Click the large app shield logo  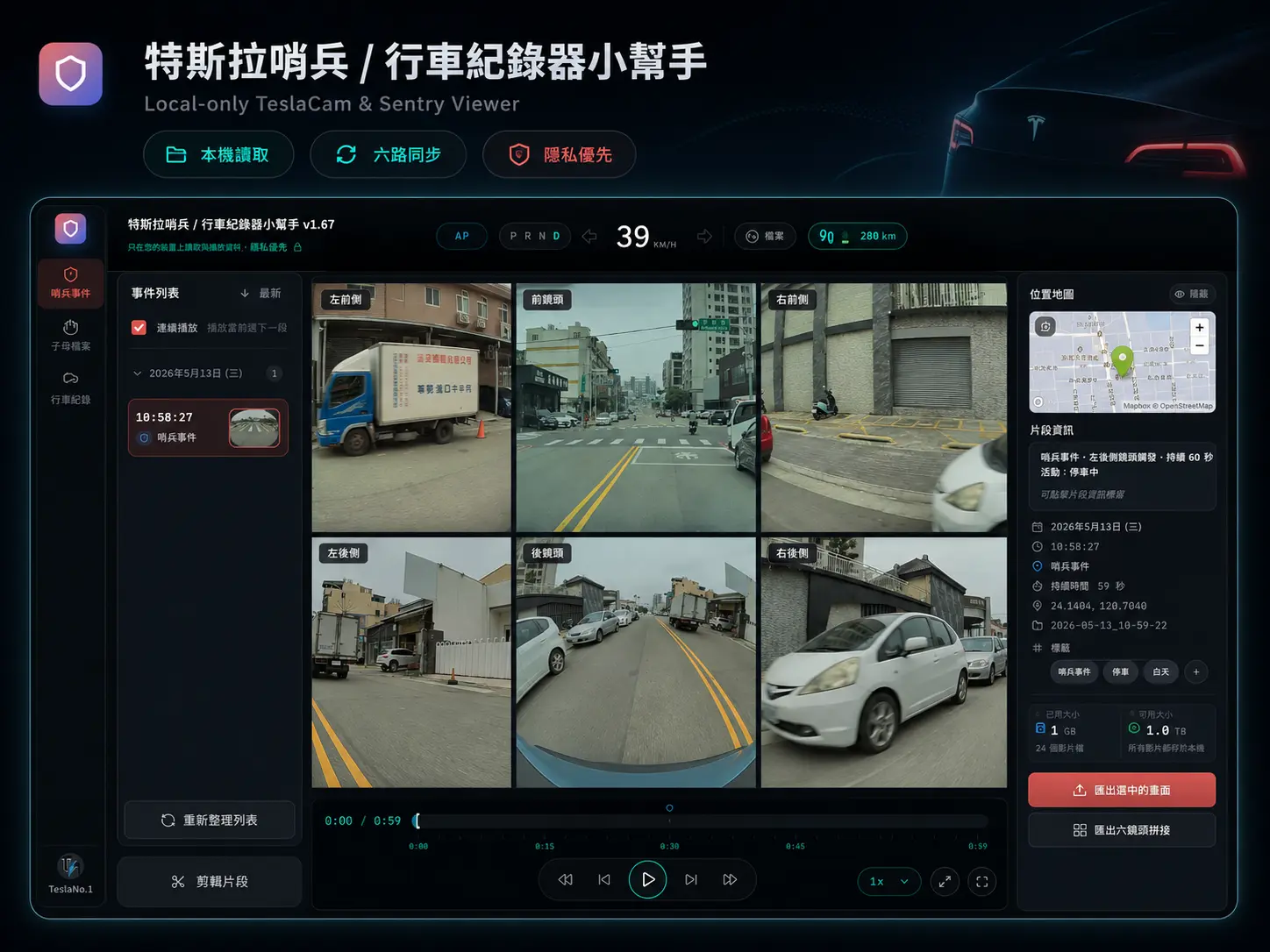(x=70, y=74)
